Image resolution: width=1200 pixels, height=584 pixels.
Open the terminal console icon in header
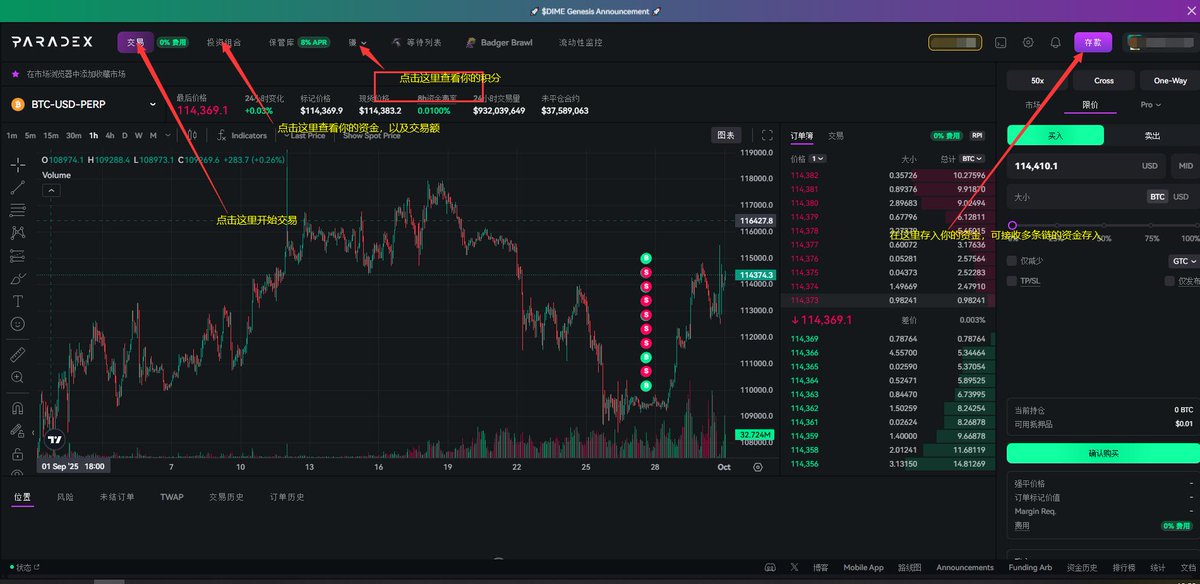tap(1001, 43)
